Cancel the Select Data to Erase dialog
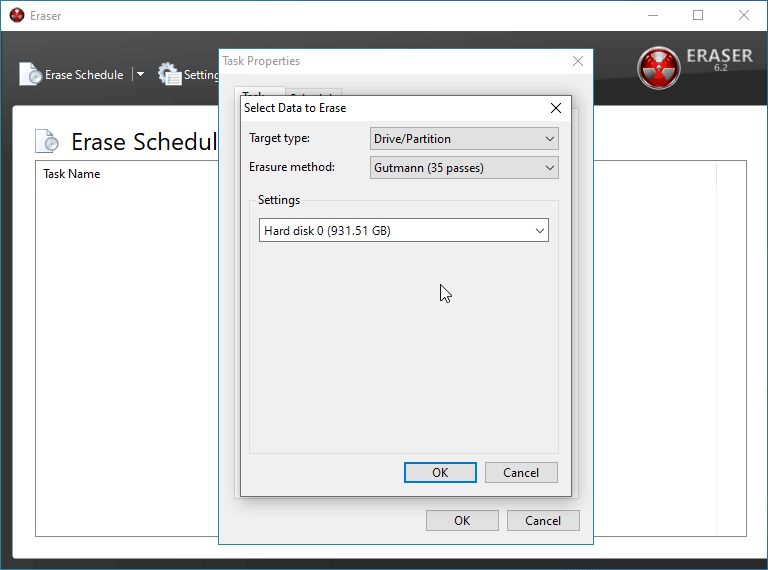Image resolution: width=768 pixels, height=570 pixels. (521, 473)
